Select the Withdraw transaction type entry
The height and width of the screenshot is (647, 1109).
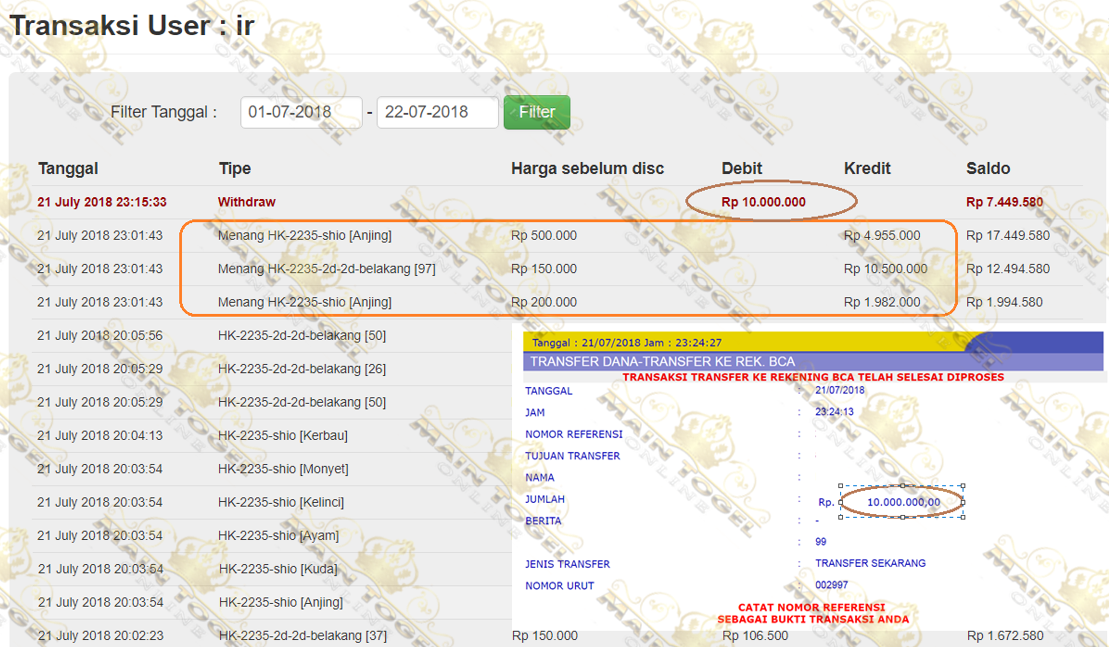click(x=246, y=202)
